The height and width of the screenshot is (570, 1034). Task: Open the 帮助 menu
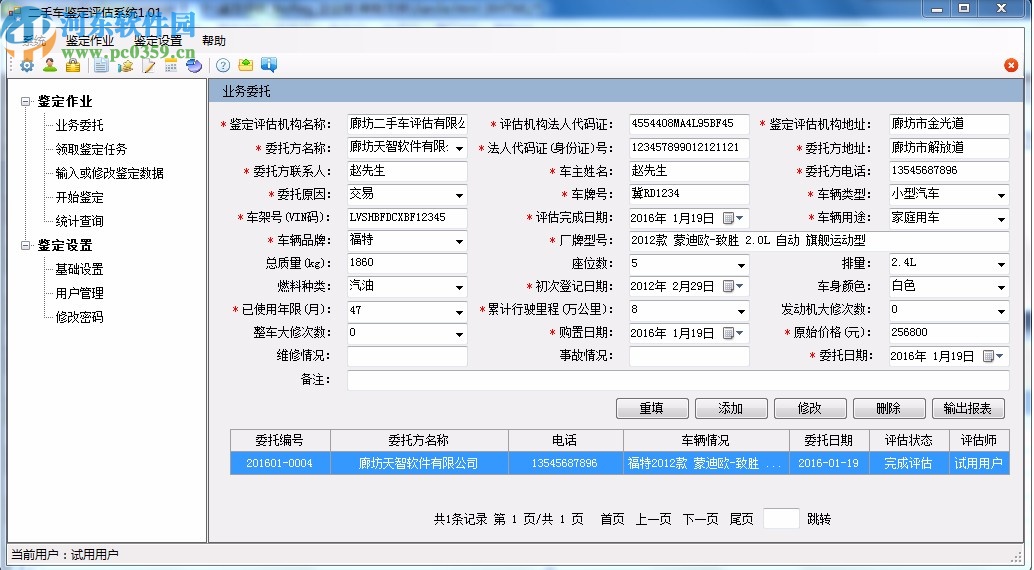tap(214, 41)
